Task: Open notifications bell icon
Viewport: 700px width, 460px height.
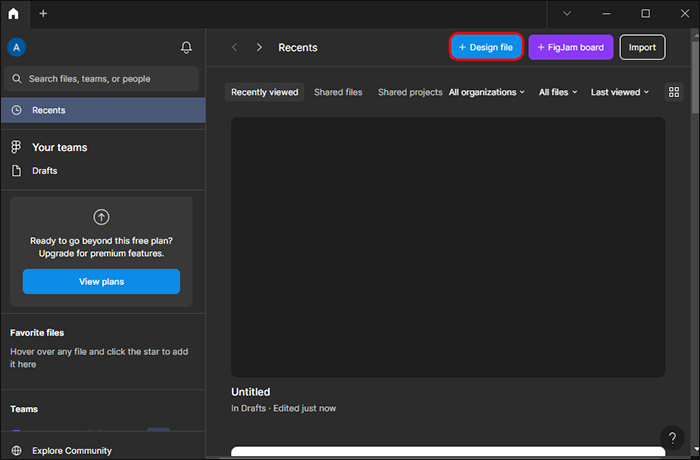Action: pos(186,48)
